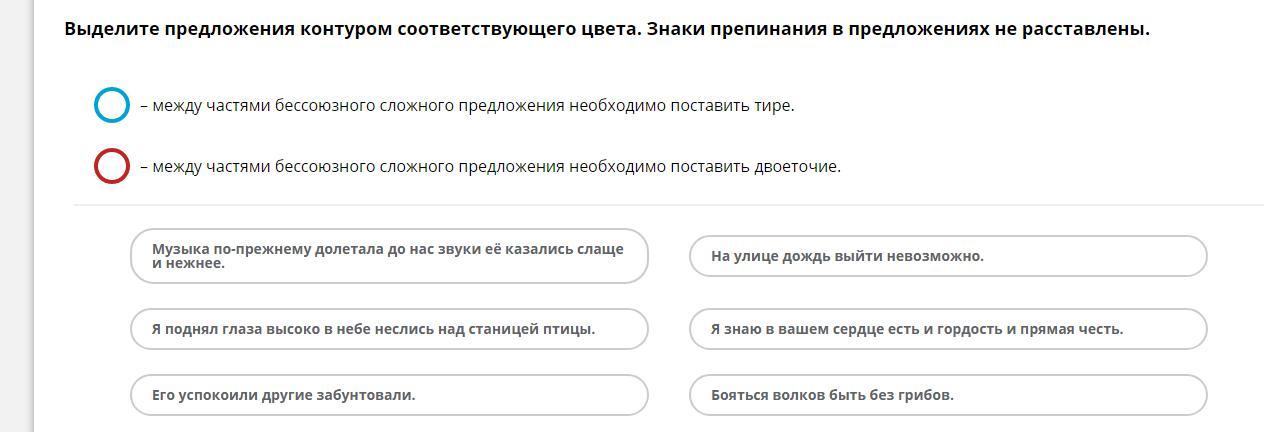Image resolution: width=1278 pixels, height=432 pixels.
Task: Click the word 'грибов' in the bottom-right sentence
Action: tap(926, 395)
